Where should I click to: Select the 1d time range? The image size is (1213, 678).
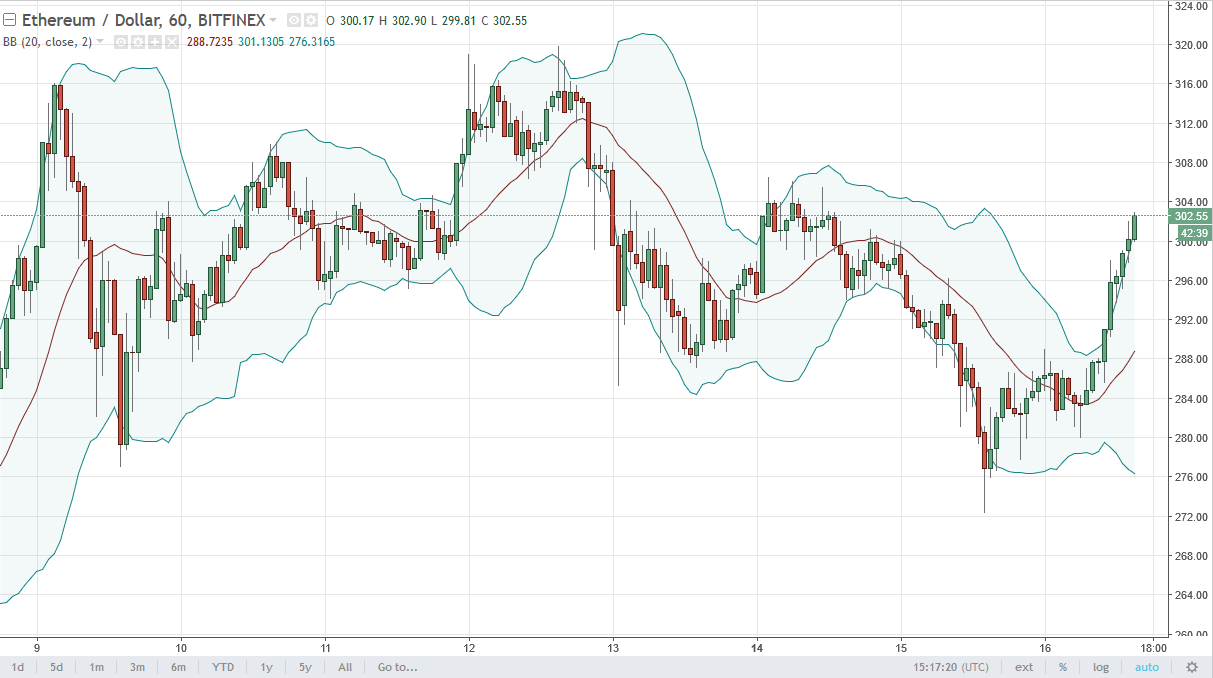click(18, 667)
